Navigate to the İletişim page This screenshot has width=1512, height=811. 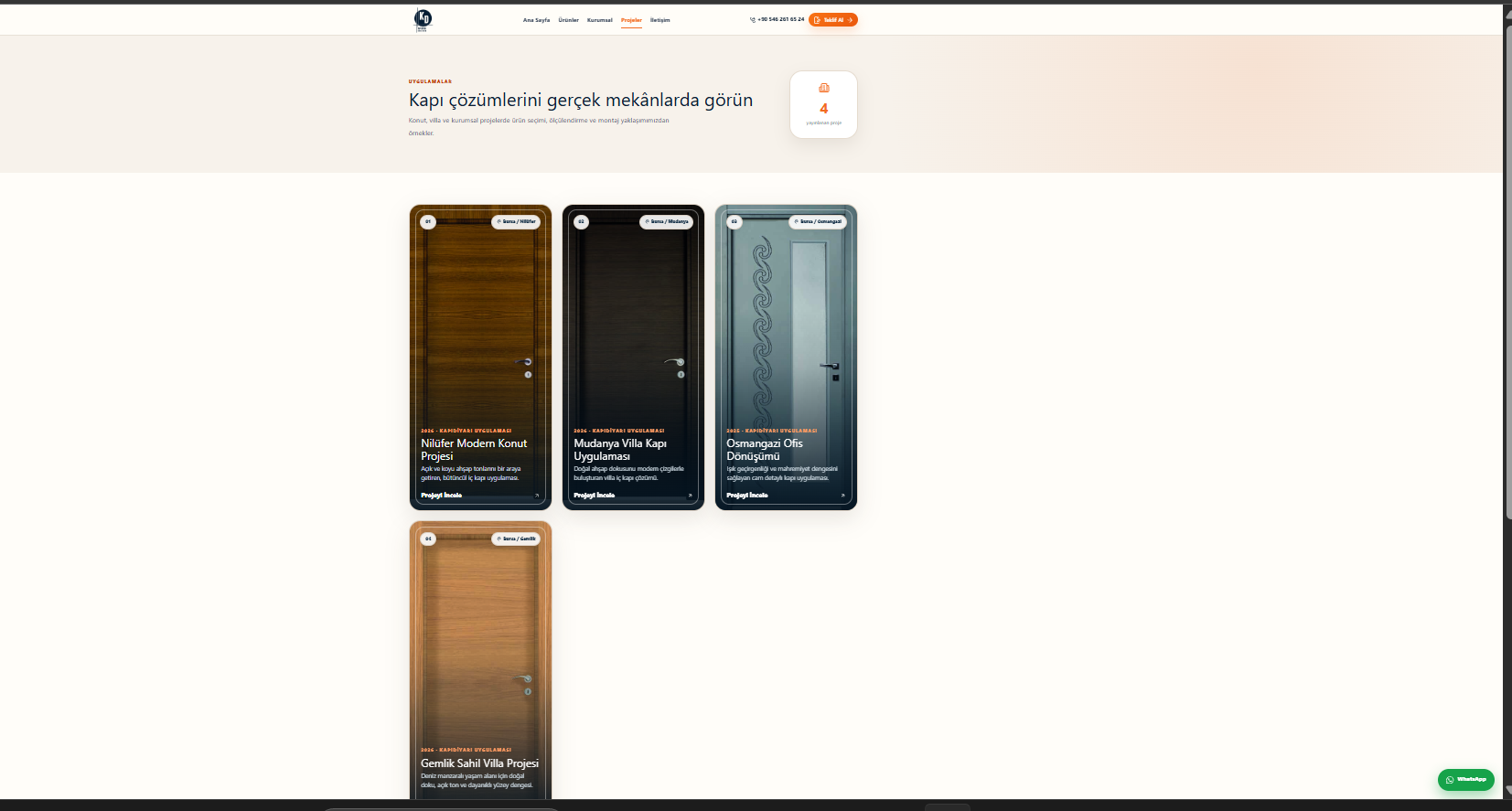tap(660, 20)
